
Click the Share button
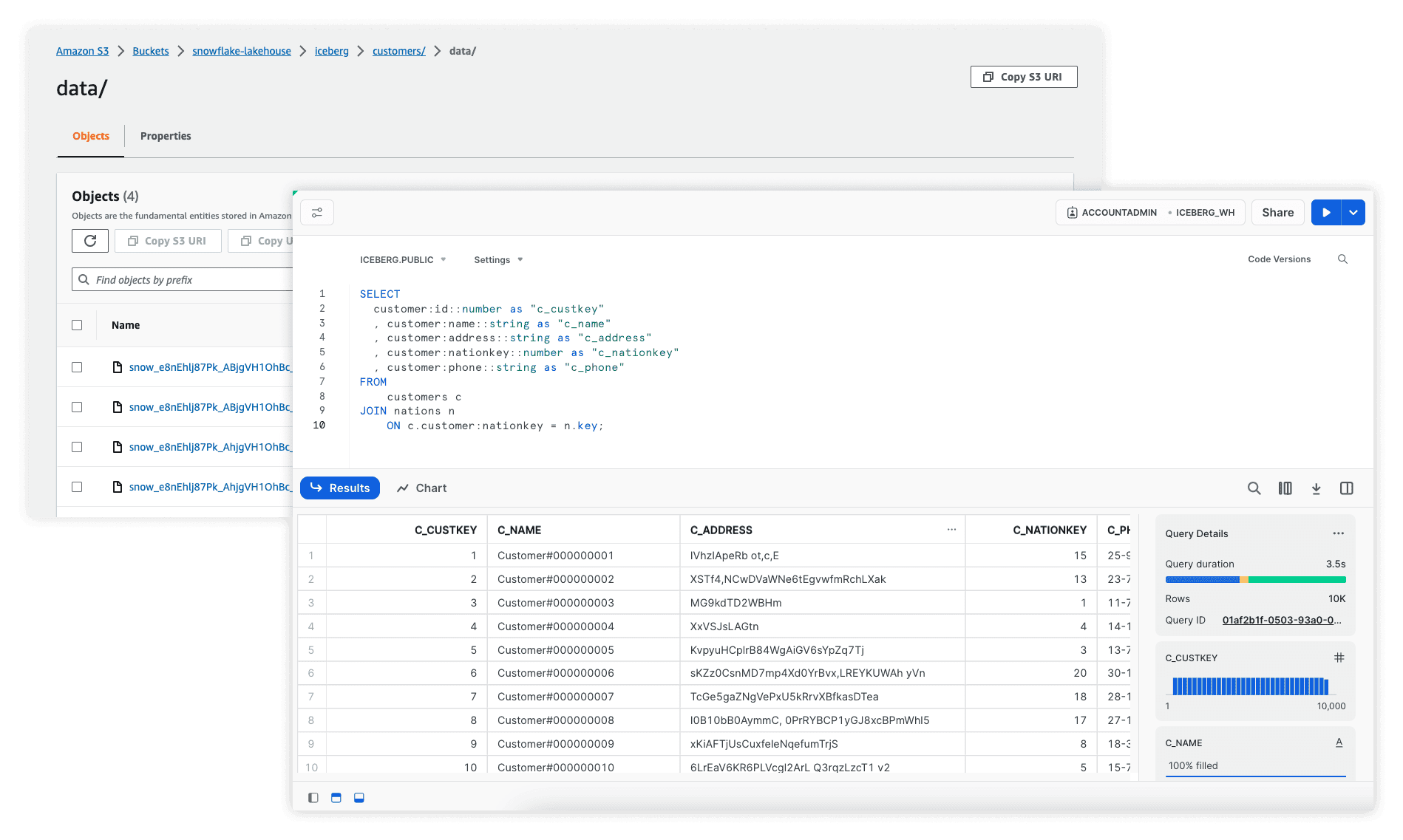point(1277,212)
